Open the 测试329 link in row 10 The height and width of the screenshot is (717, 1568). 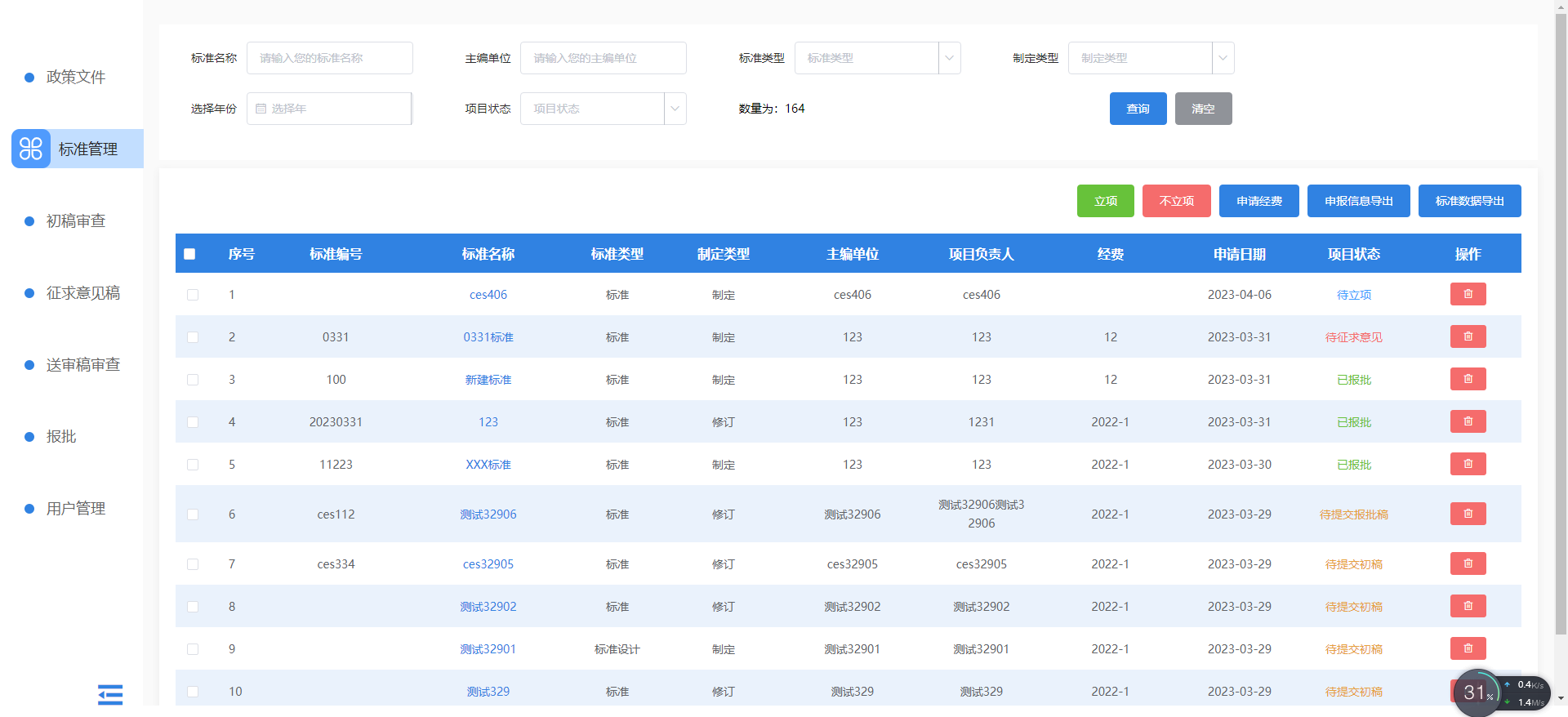coord(488,692)
